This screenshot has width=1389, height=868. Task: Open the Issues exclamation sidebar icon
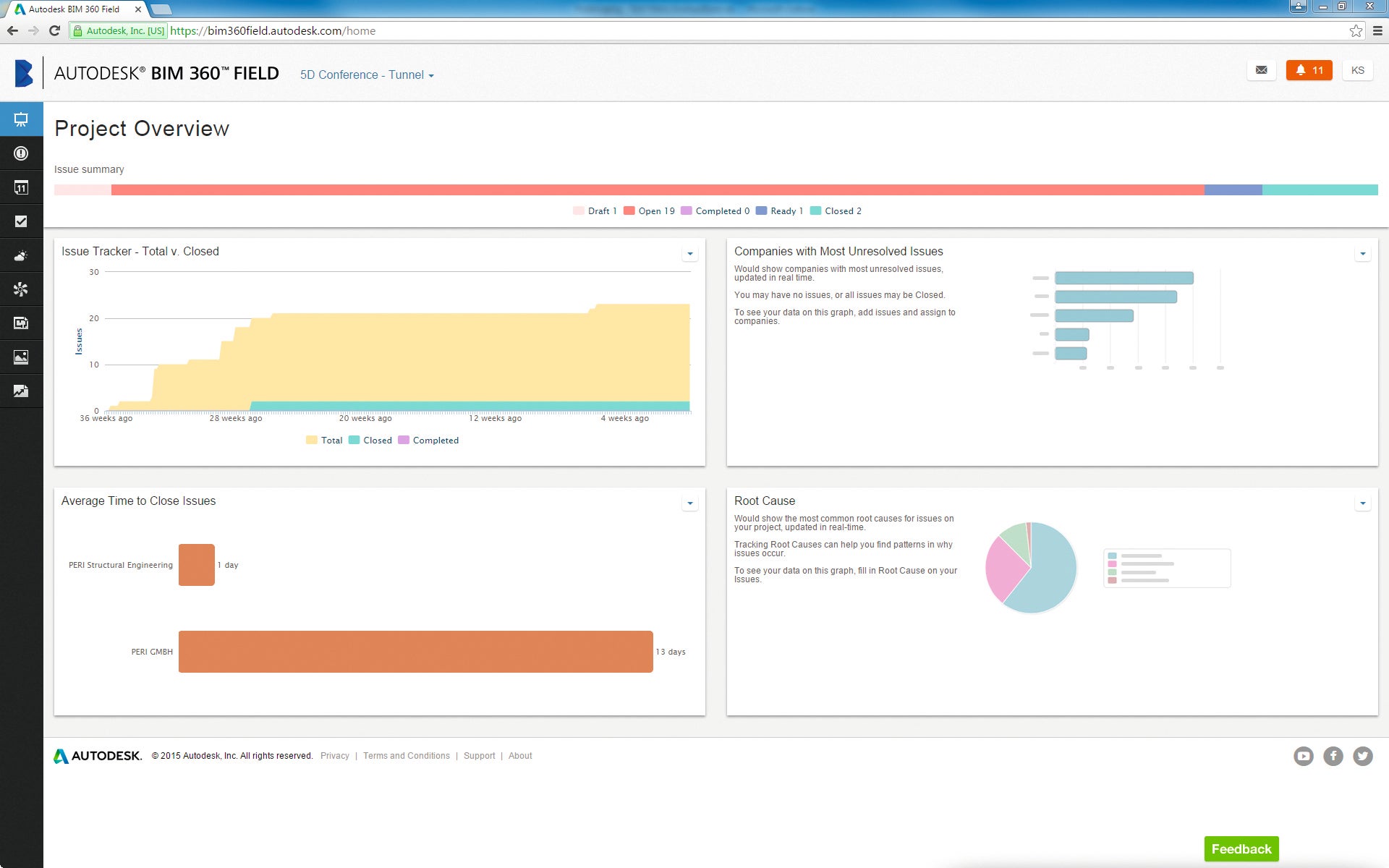point(21,153)
